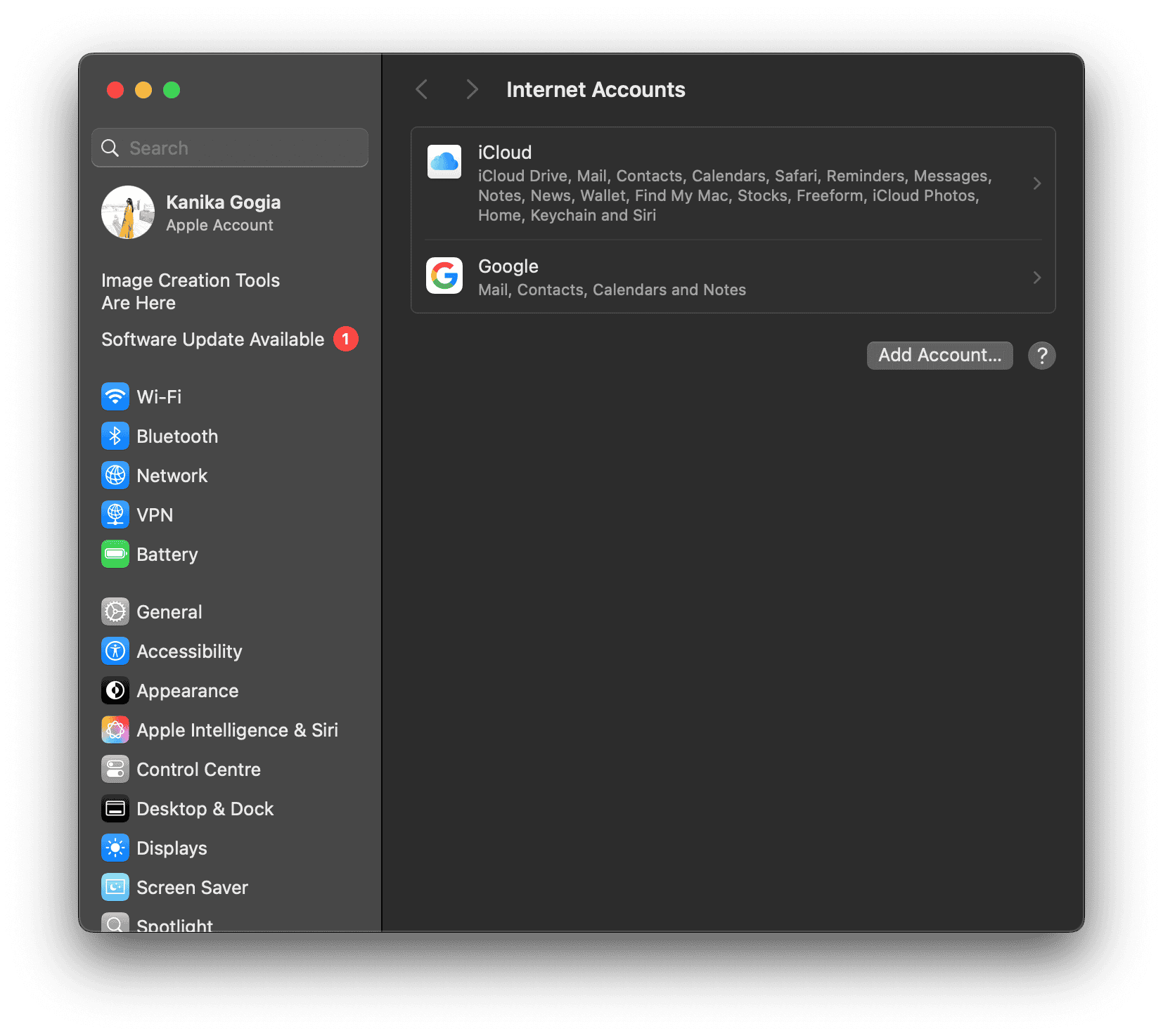Open help with the question mark button
Screen dimensions: 1163x1036
[1041, 356]
